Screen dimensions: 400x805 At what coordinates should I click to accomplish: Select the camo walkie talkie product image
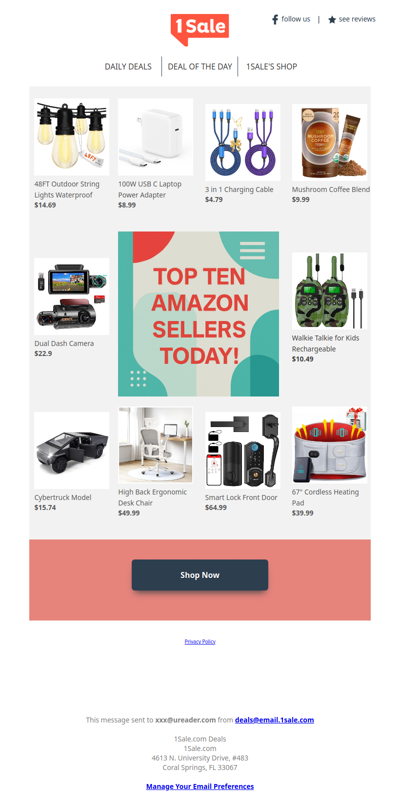pos(330,291)
